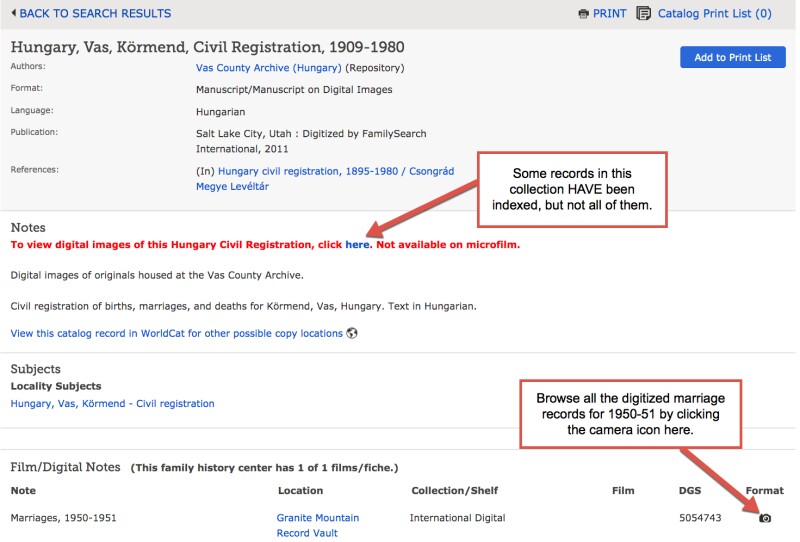
Task: Select the page title Hungary, Vas, Körmend, Civil Registration
Action: (x=208, y=47)
